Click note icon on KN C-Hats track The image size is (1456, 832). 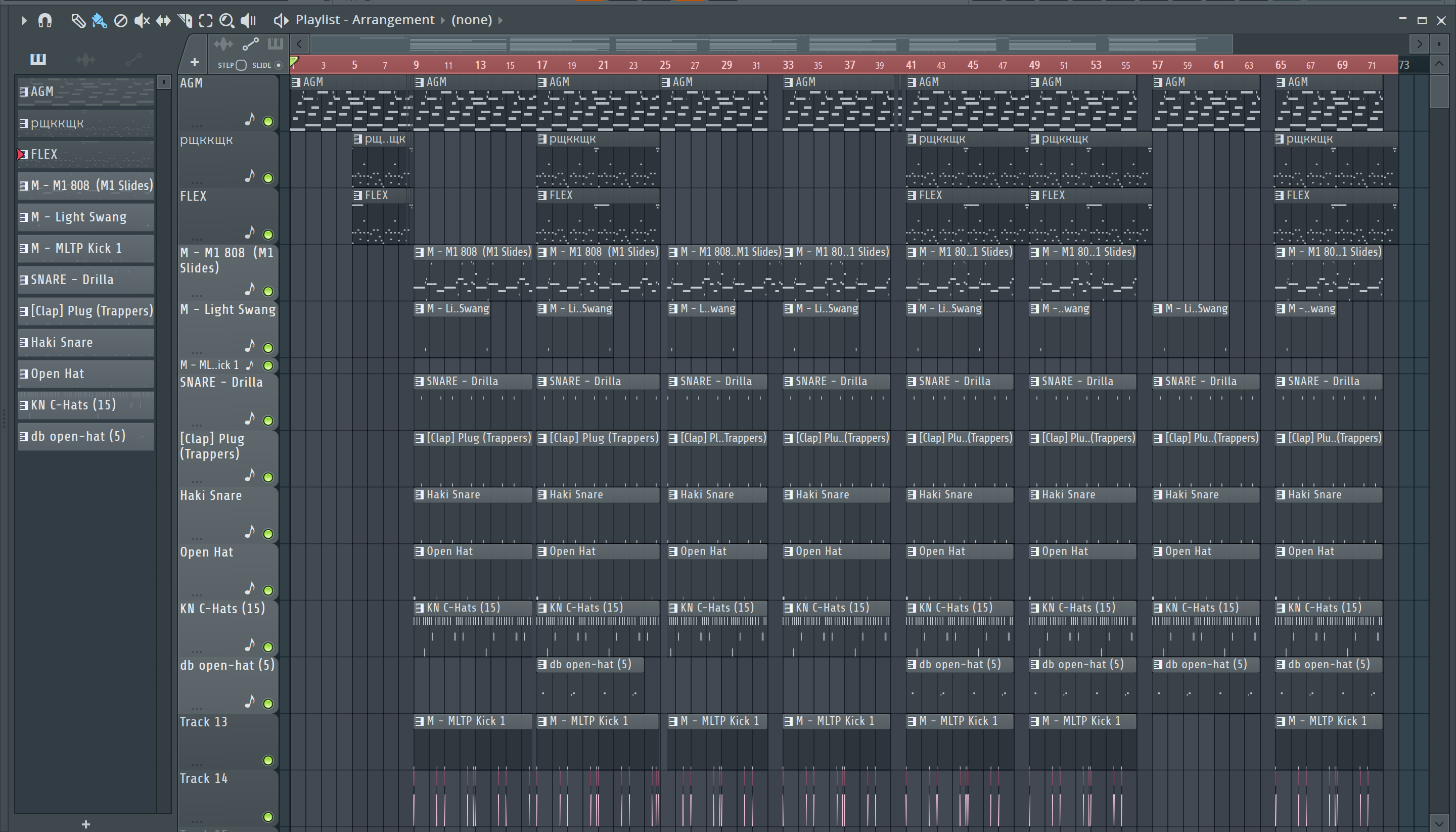click(250, 645)
